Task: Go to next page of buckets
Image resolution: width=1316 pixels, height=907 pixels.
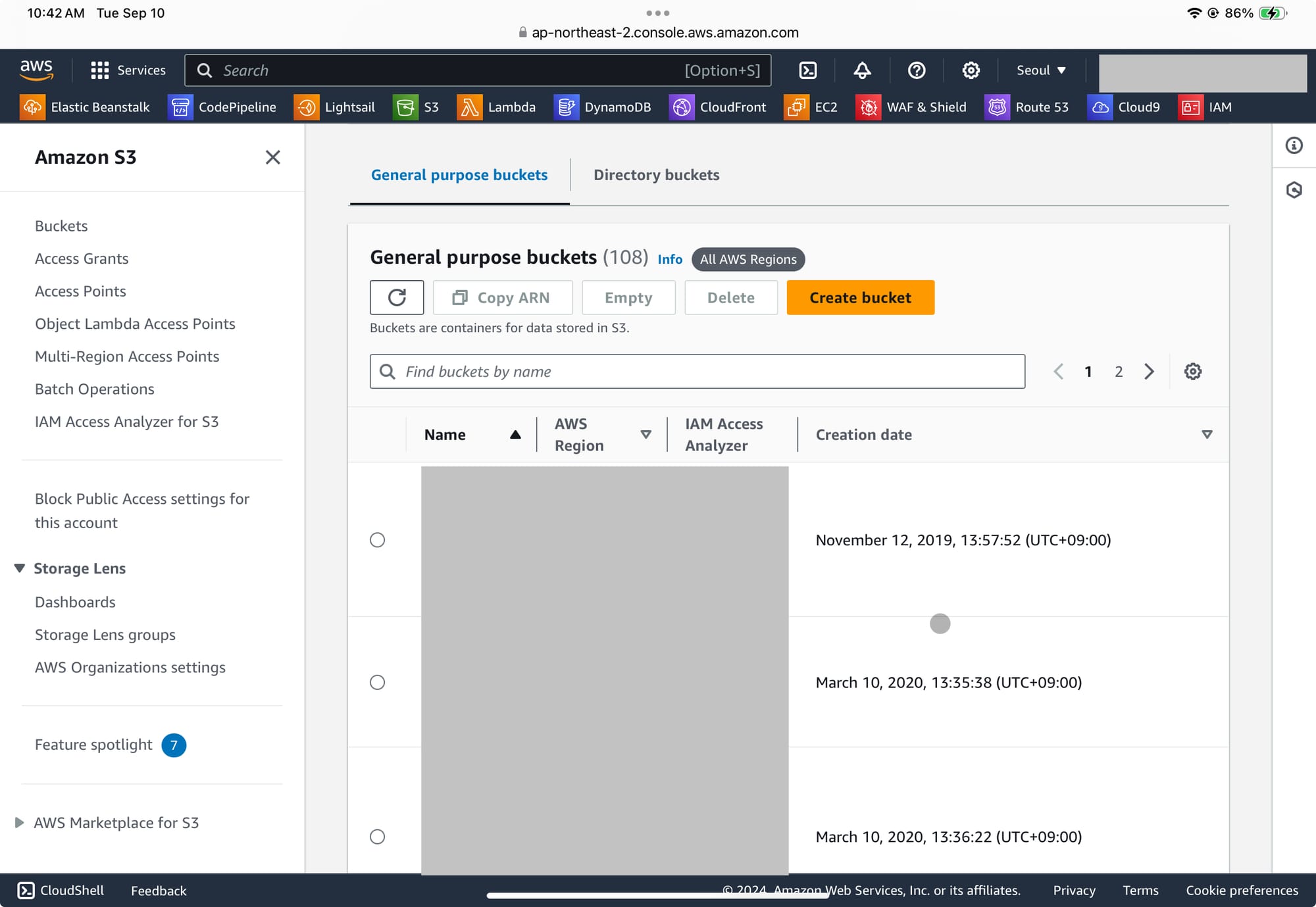Action: (1149, 372)
